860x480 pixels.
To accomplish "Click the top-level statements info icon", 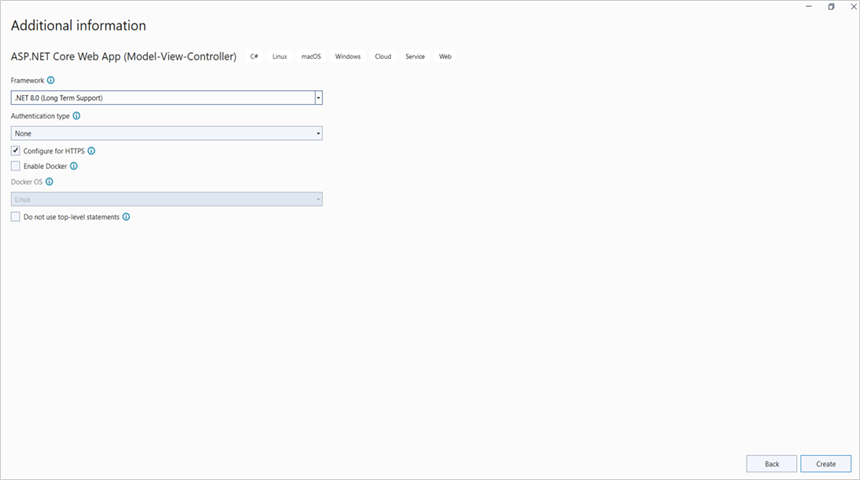I will coord(126,217).
